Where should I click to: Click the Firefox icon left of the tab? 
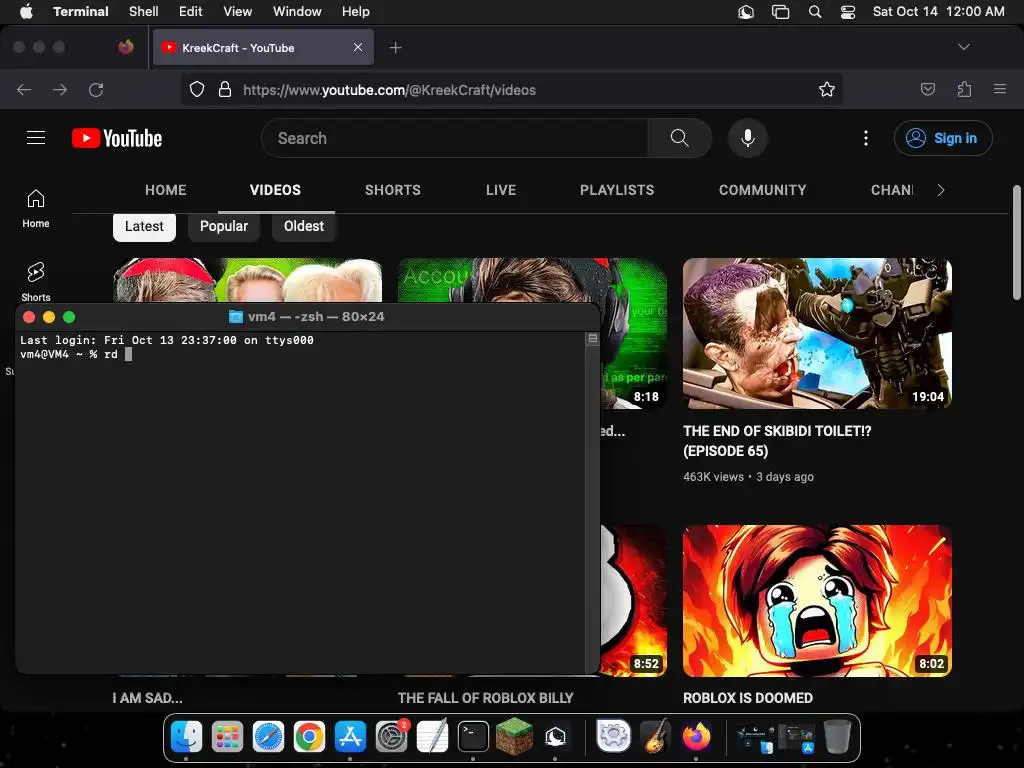tap(126, 47)
